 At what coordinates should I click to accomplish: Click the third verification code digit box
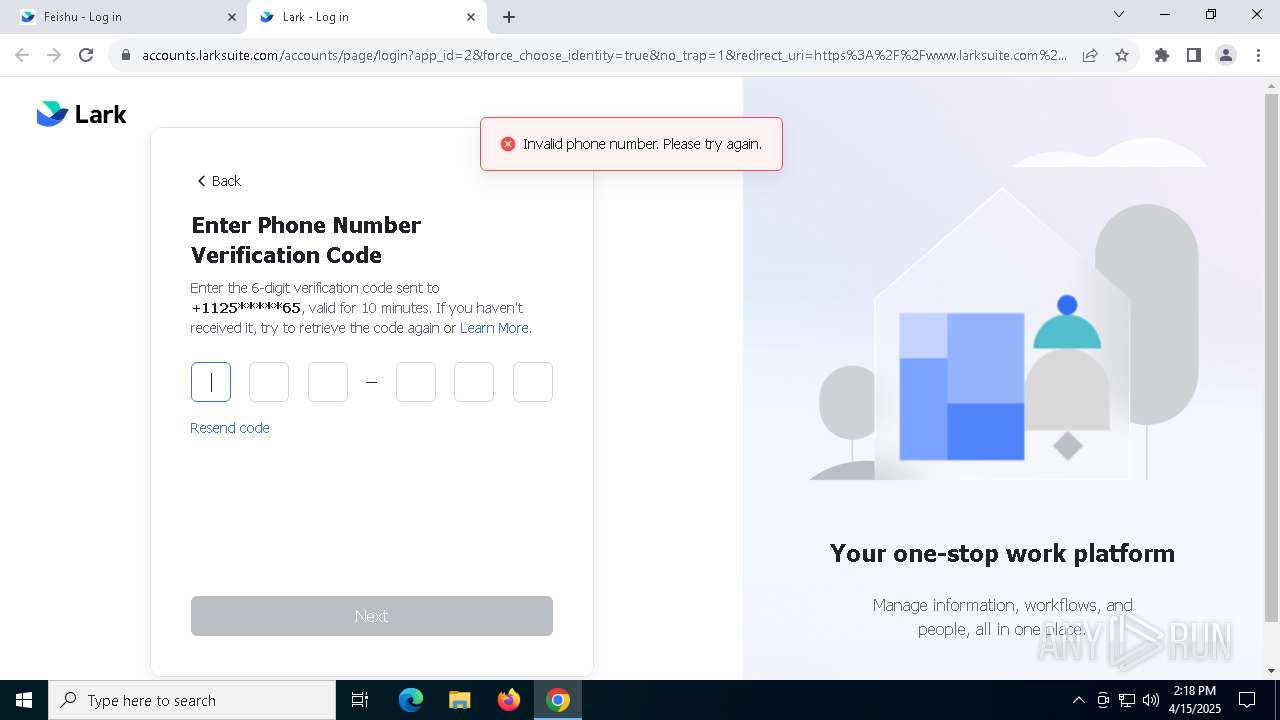(x=328, y=382)
